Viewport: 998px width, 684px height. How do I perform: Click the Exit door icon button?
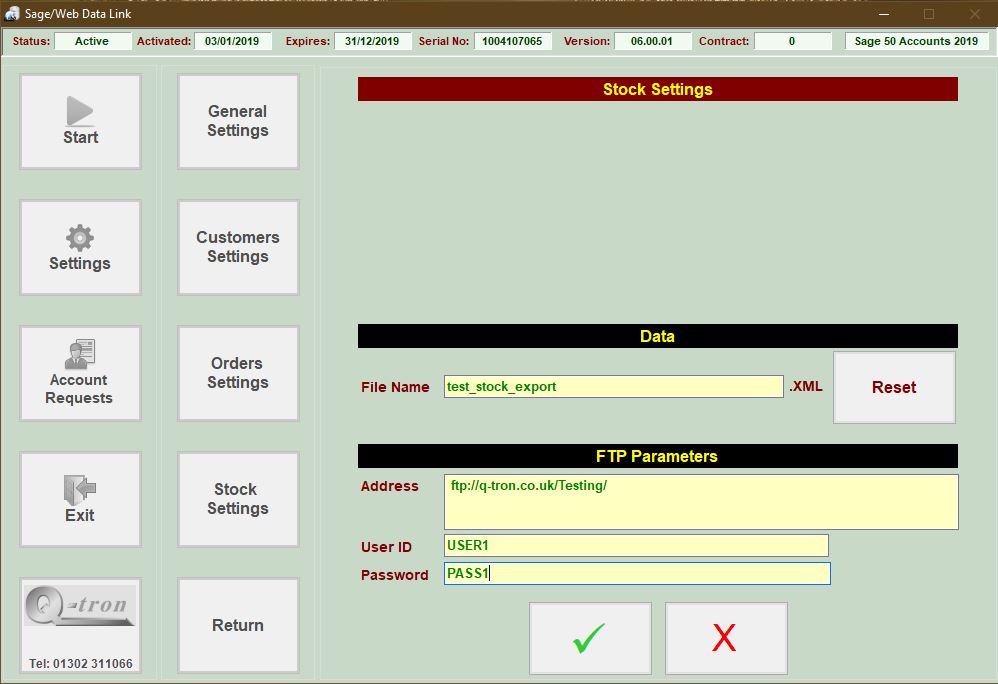[x=80, y=499]
